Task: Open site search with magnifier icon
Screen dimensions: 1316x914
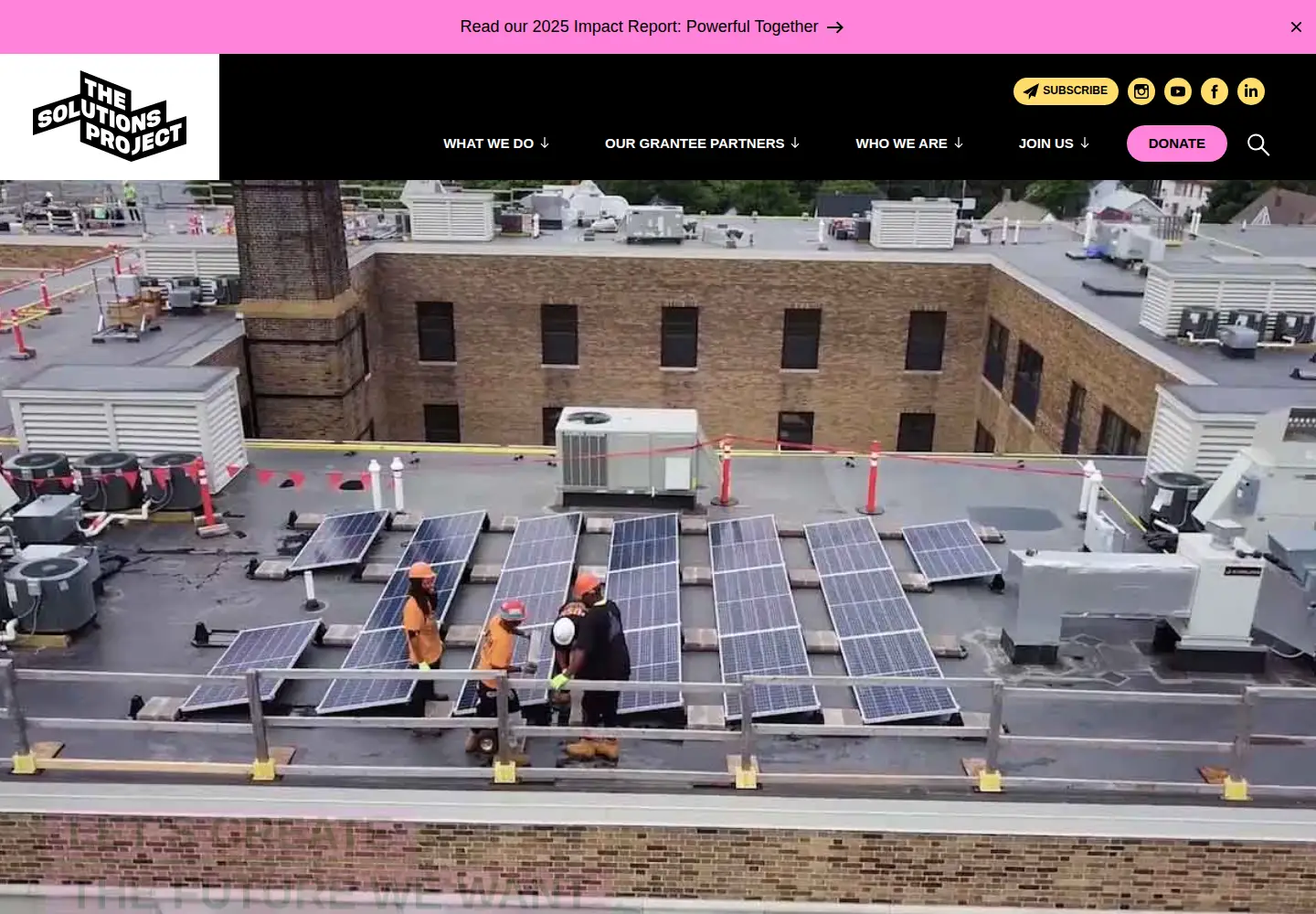Action: pos(1258,144)
